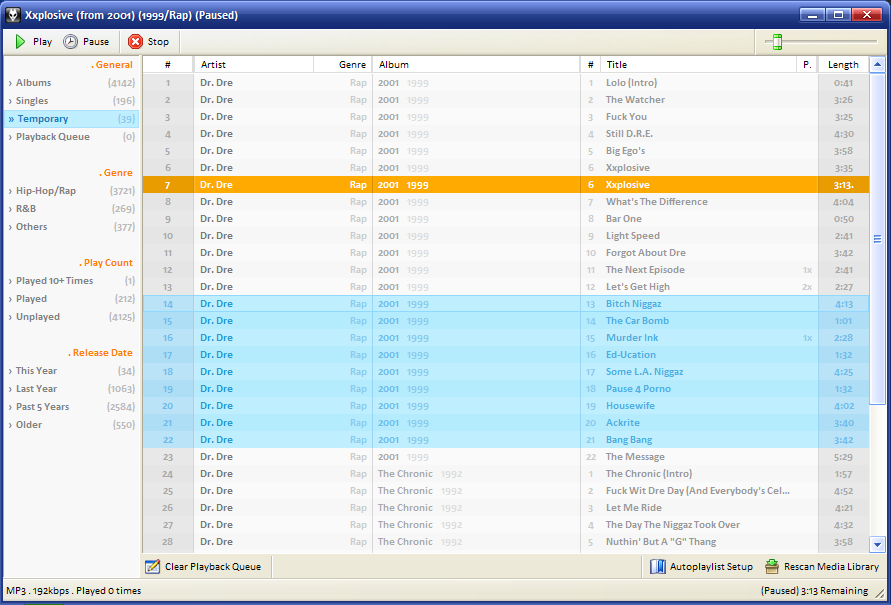Filter by R&B genre
Screen dimensions: 891x605
point(72,208)
